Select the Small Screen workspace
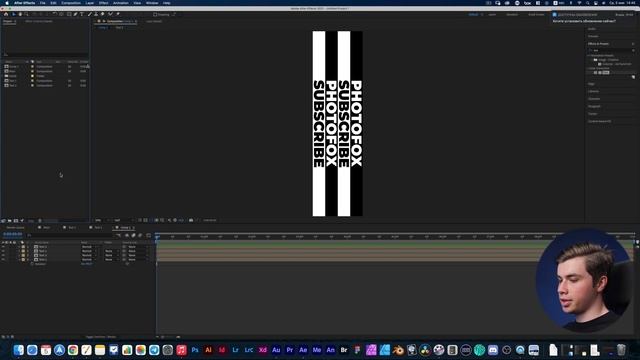The image size is (640, 360). tap(536, 14)
